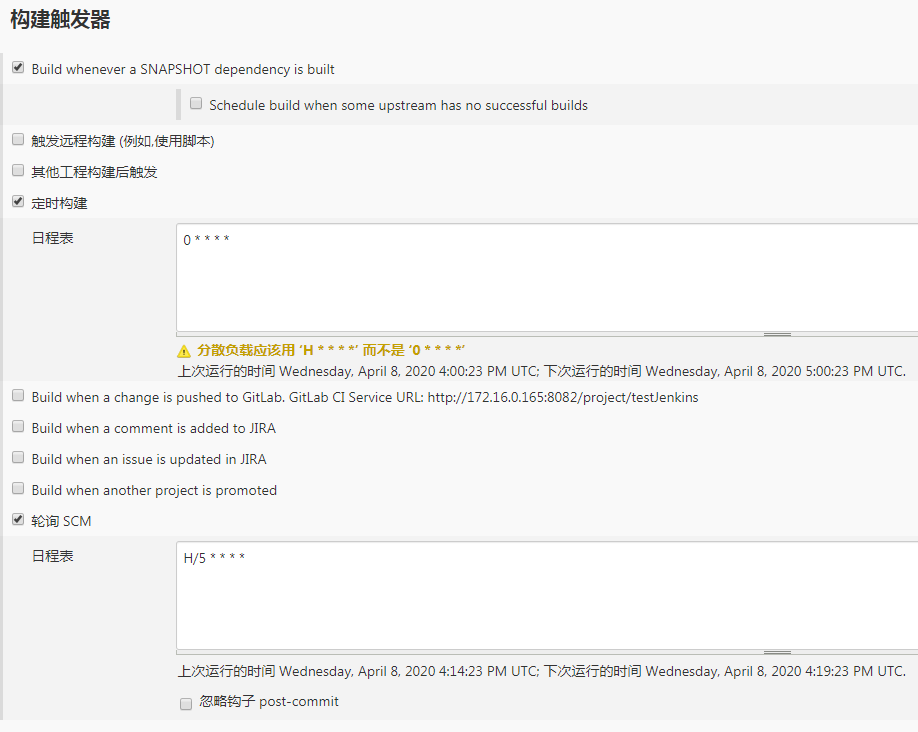The width and height of the screenshot is (918, 732).
Task: Check Build when another project is promoted
Action: click(18, 489)
